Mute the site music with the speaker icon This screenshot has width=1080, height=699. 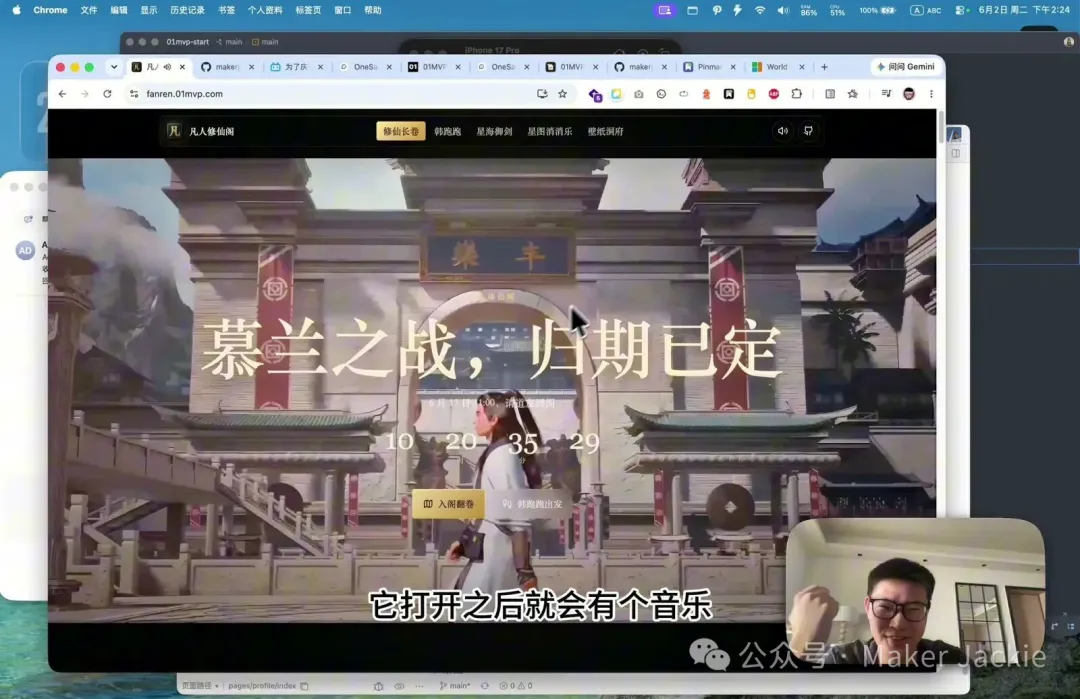pos(782,131)
